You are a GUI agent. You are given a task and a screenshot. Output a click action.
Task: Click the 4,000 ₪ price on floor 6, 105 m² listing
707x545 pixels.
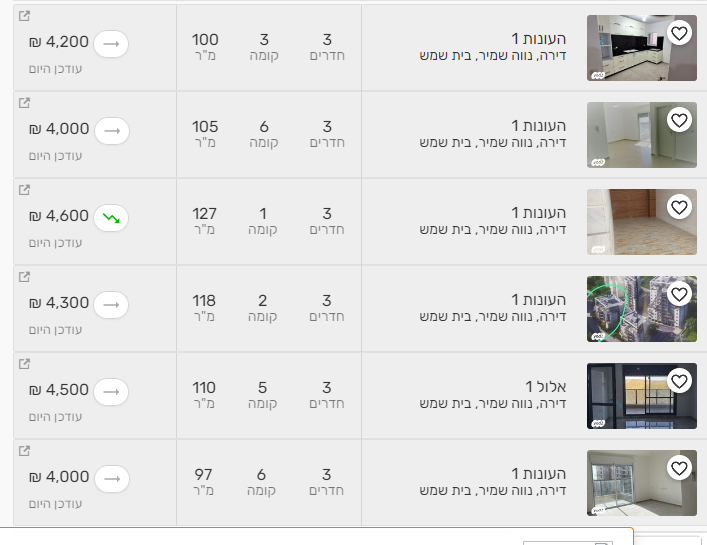pyautogui.click(x=60, y=129)
